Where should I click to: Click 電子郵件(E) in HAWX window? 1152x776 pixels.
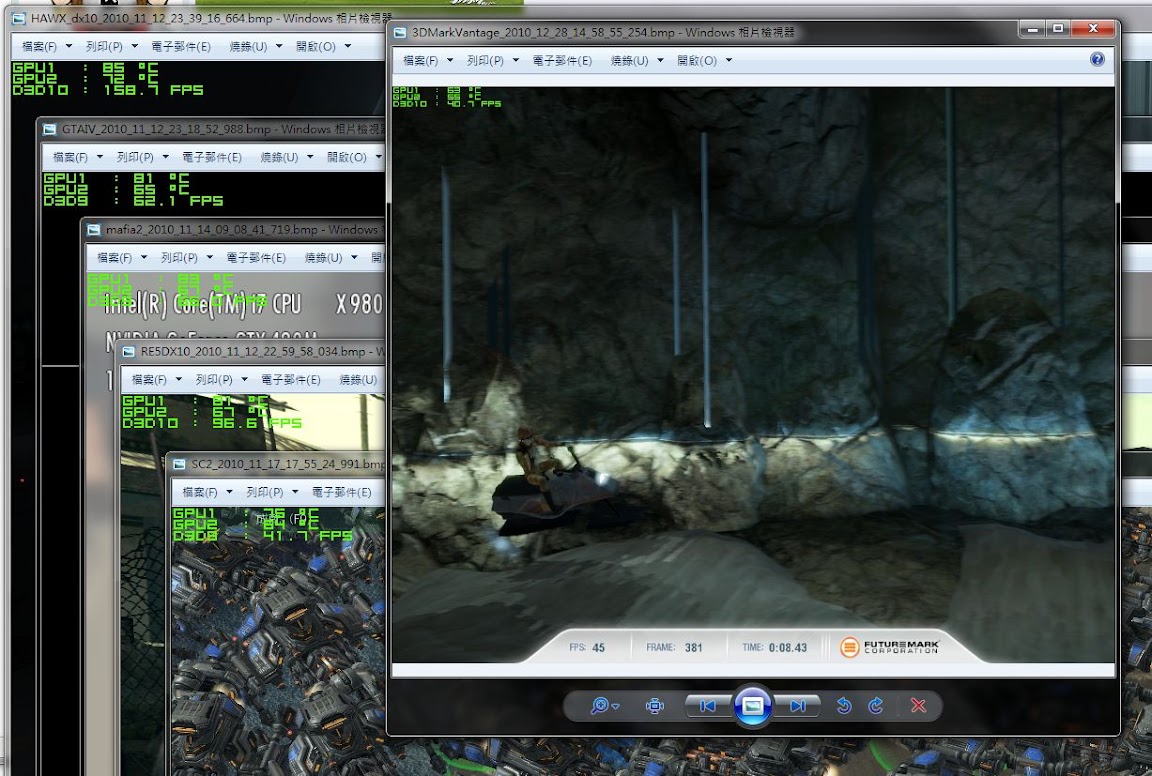(181, 46)
